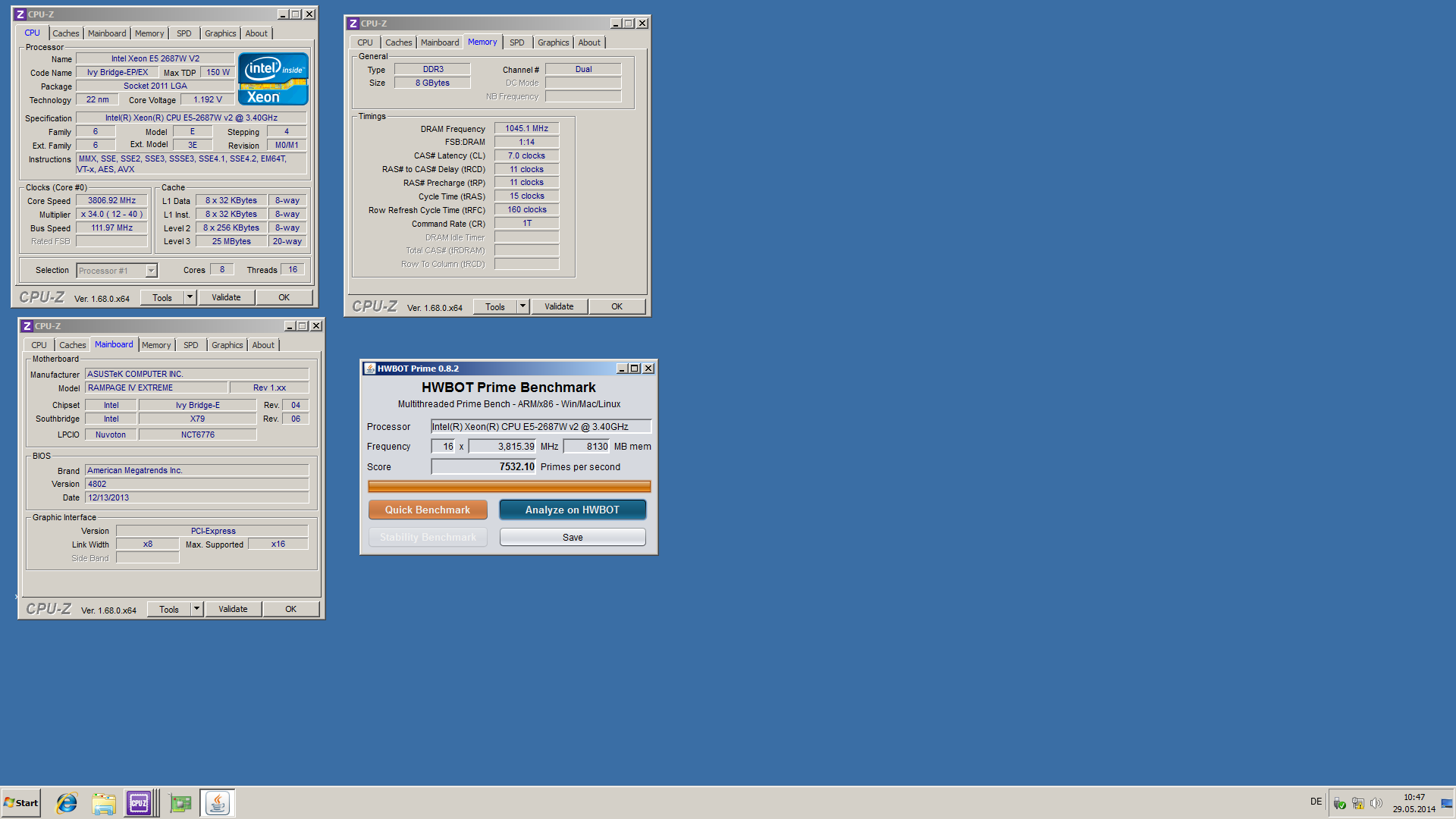Expand Tools arrow in CPU window
Image resolution: width=1456 pixels, height=819 pixels.
pos(190,297)
